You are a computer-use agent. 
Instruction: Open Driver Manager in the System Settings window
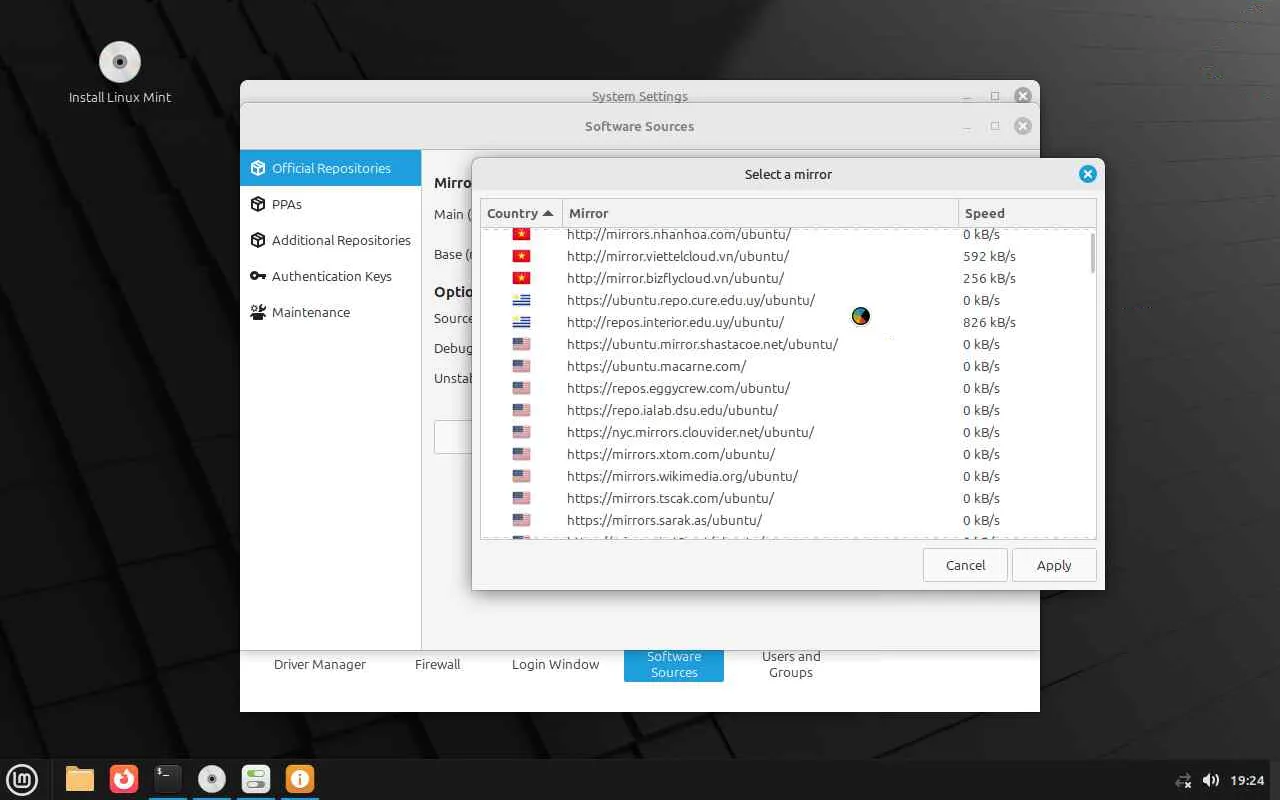pos(320,664)
